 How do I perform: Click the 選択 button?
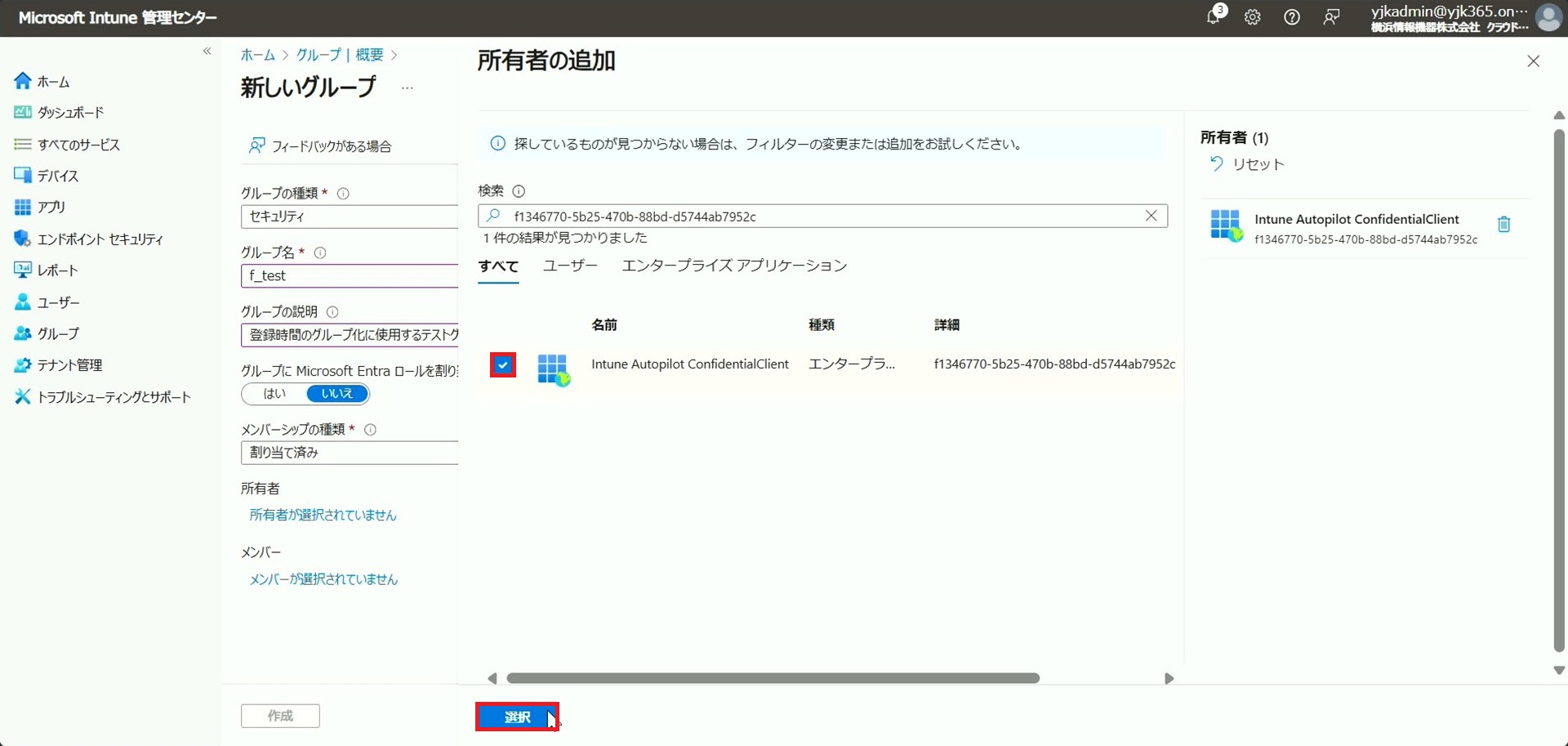(x=518, y=717)
